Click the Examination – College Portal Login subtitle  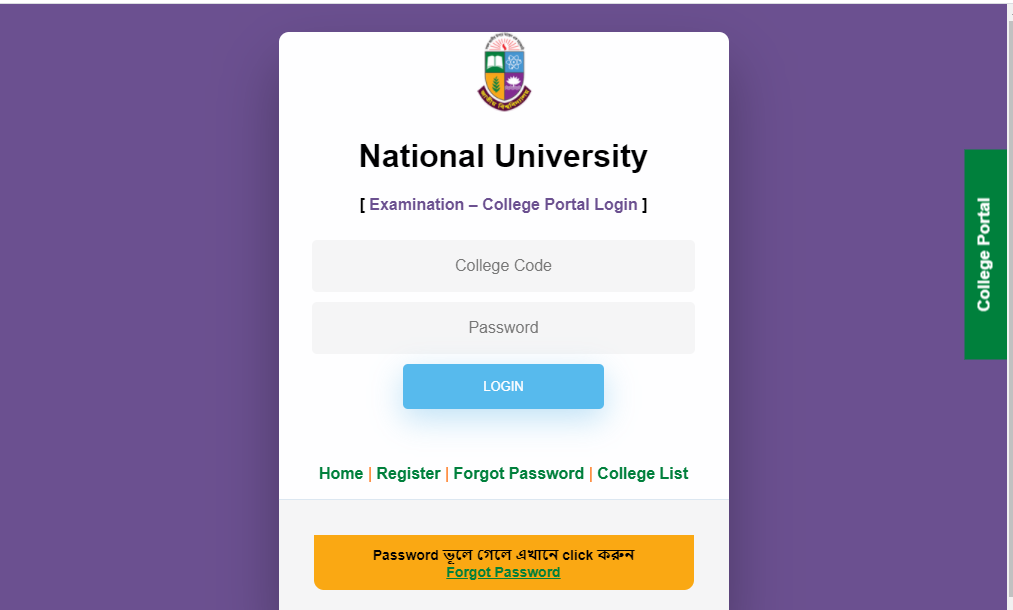[x=503, y=205]
